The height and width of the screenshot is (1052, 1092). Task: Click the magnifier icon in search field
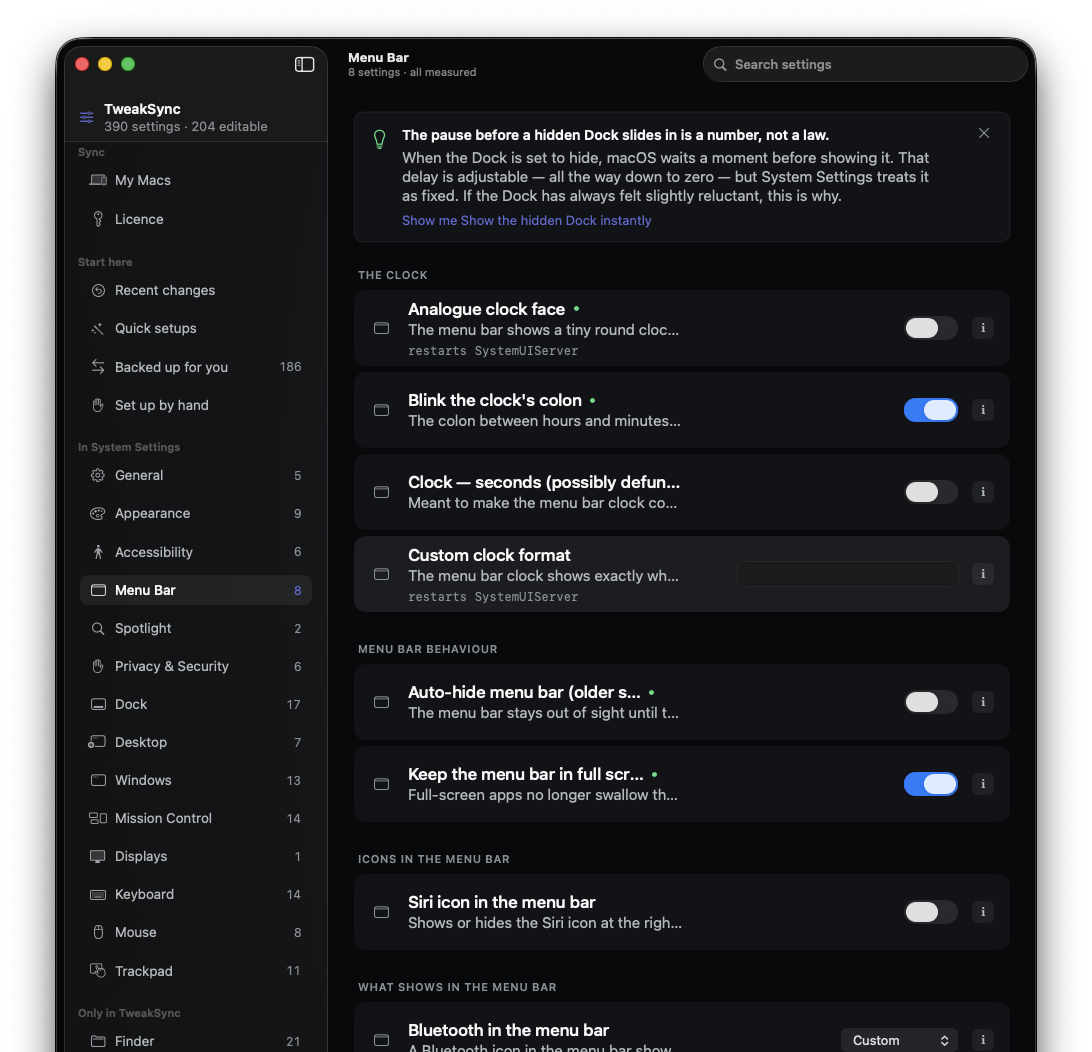click(x=720, y=64)
